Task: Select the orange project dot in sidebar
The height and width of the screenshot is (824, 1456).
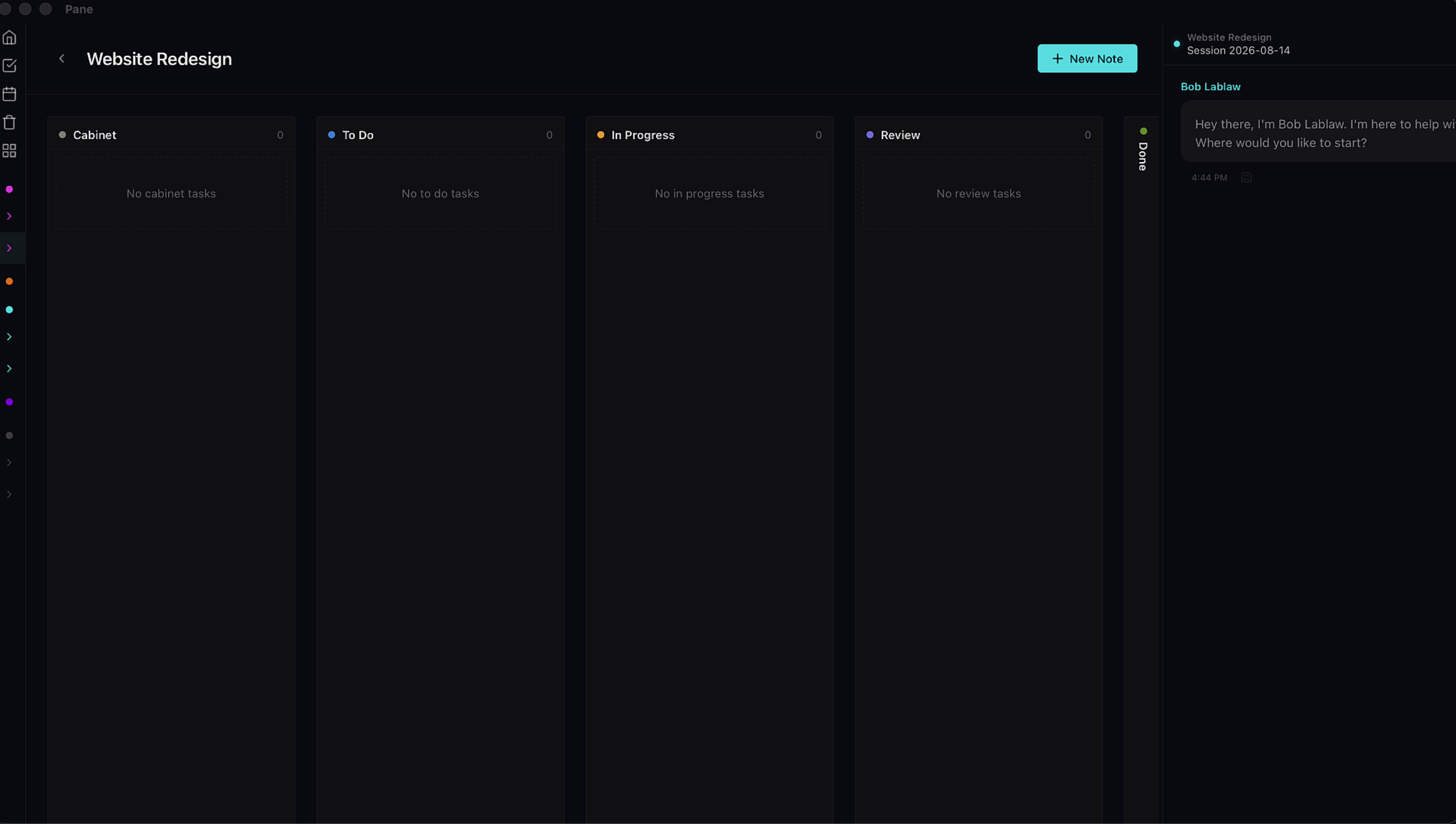Action: [x=9, y=281]
